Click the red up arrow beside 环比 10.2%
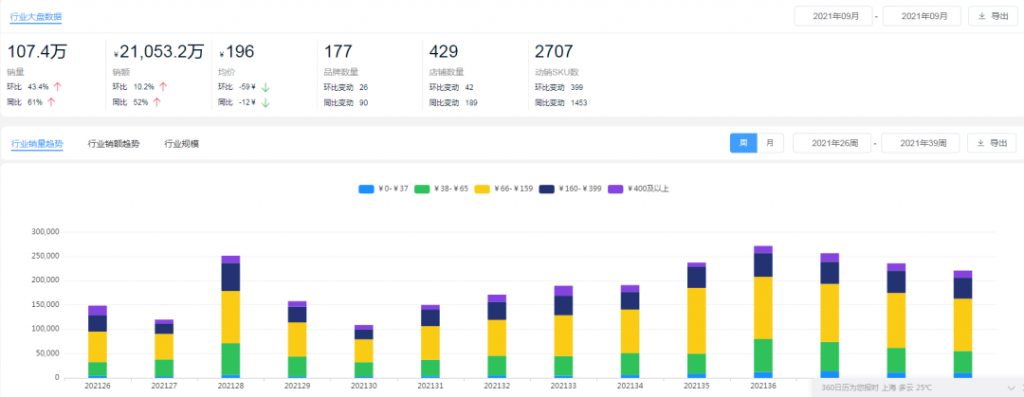This screenshot has width=1024, height=397. click(x=163, y=86)
